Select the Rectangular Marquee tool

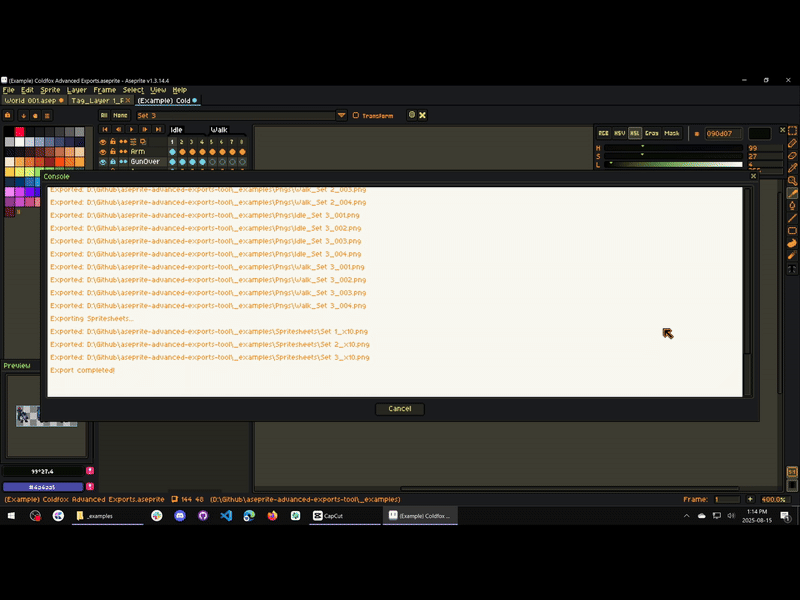[792, 131]
